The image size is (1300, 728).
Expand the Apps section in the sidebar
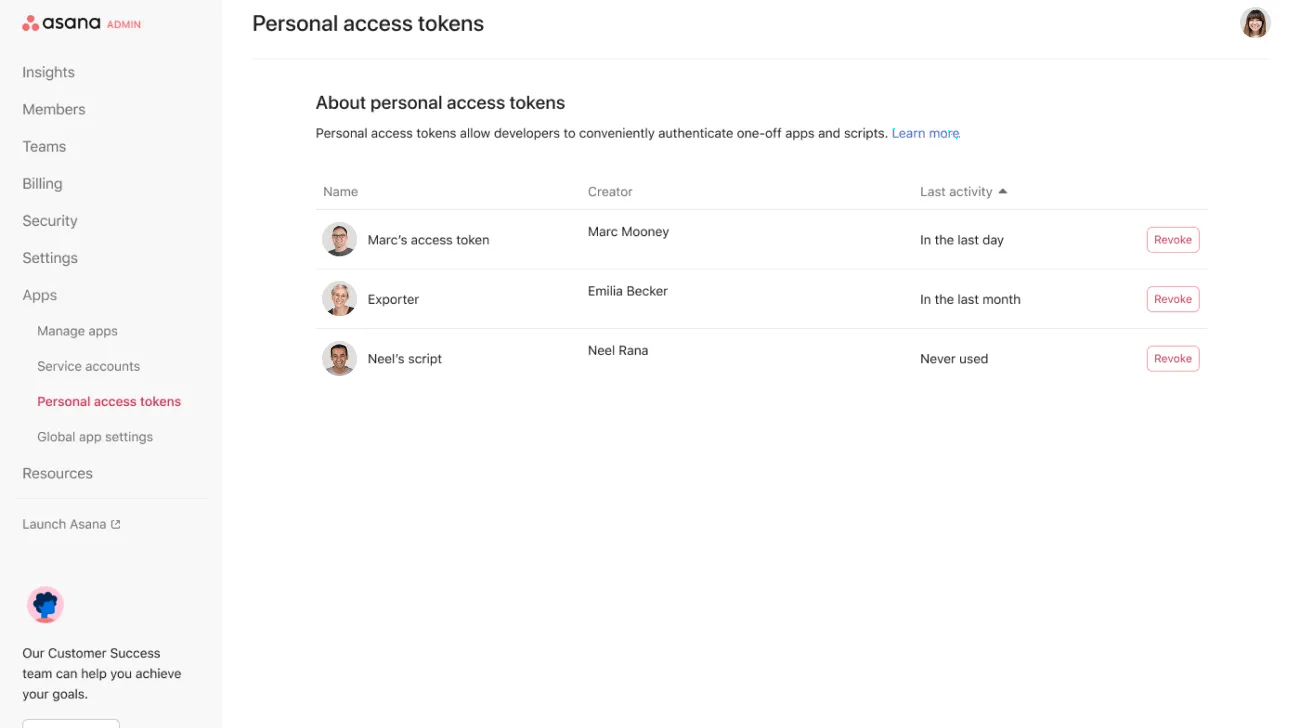pyautogui.click(x=39, y=294)
